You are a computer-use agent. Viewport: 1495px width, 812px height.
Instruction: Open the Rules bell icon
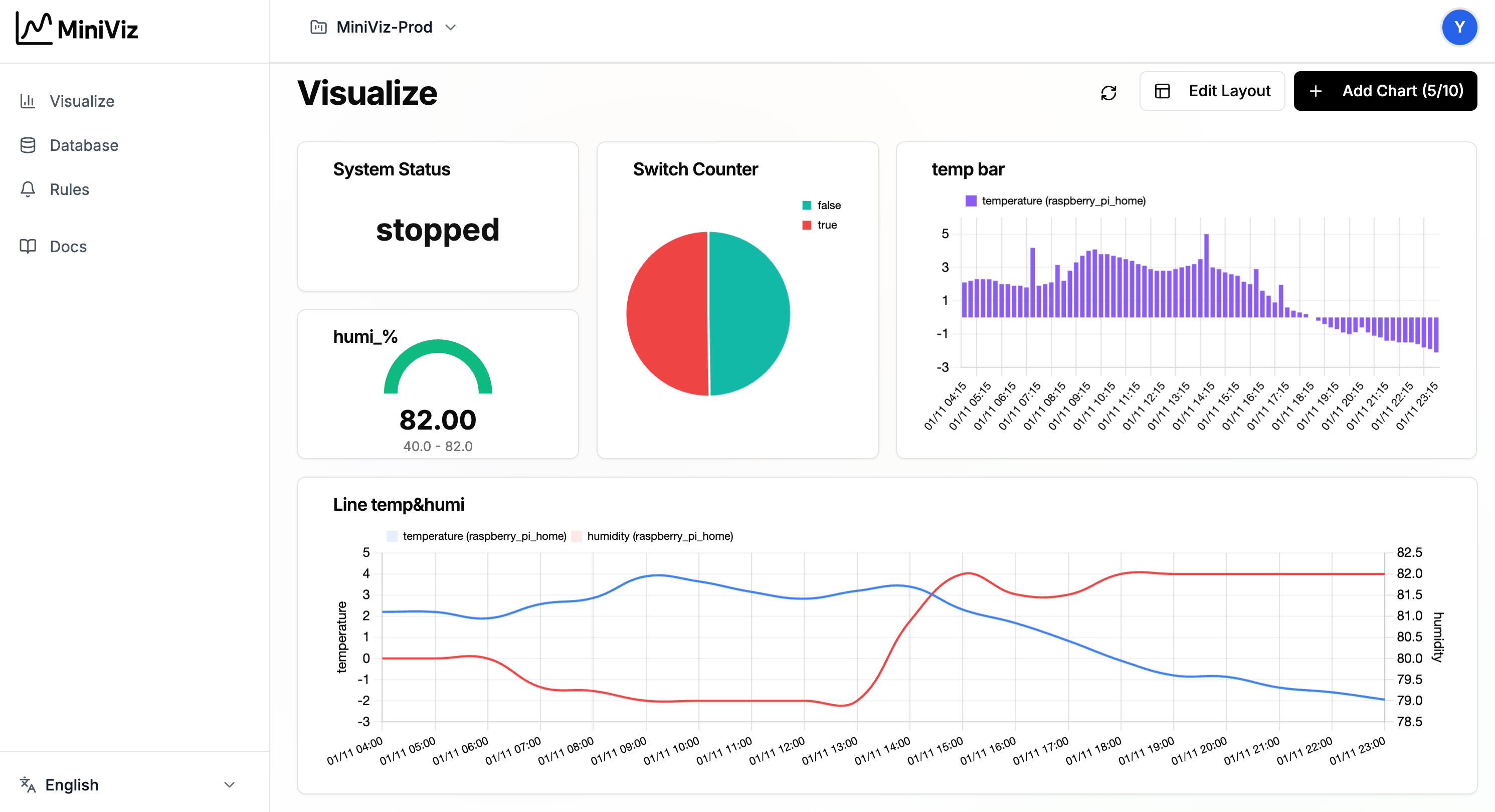coord(28,188)
